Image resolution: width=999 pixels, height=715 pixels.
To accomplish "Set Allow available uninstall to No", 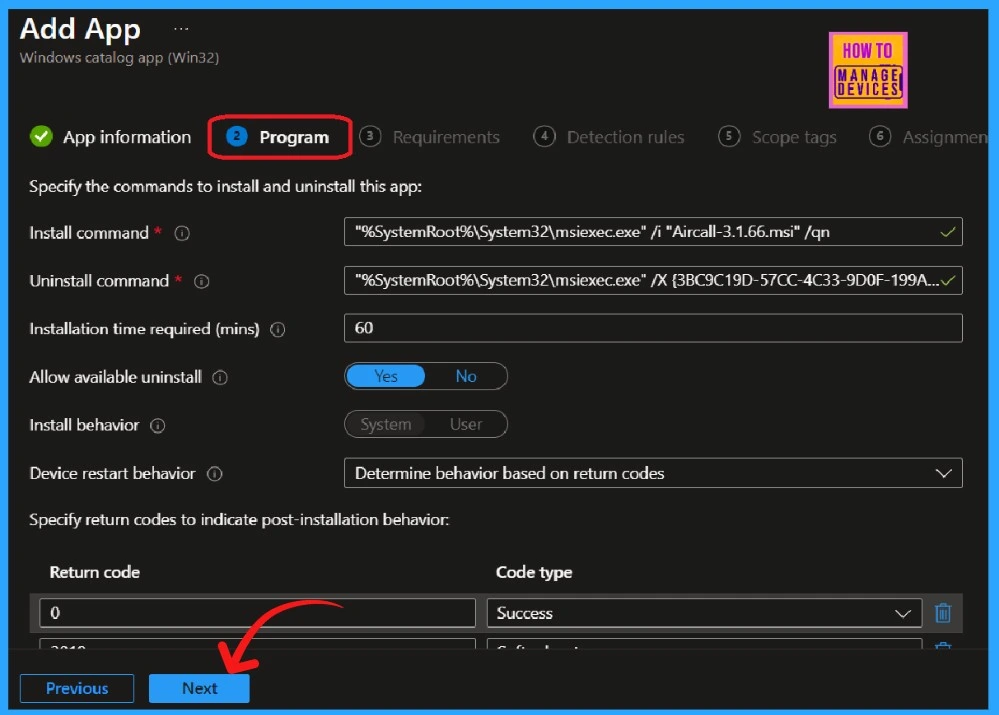I will 466,376.
